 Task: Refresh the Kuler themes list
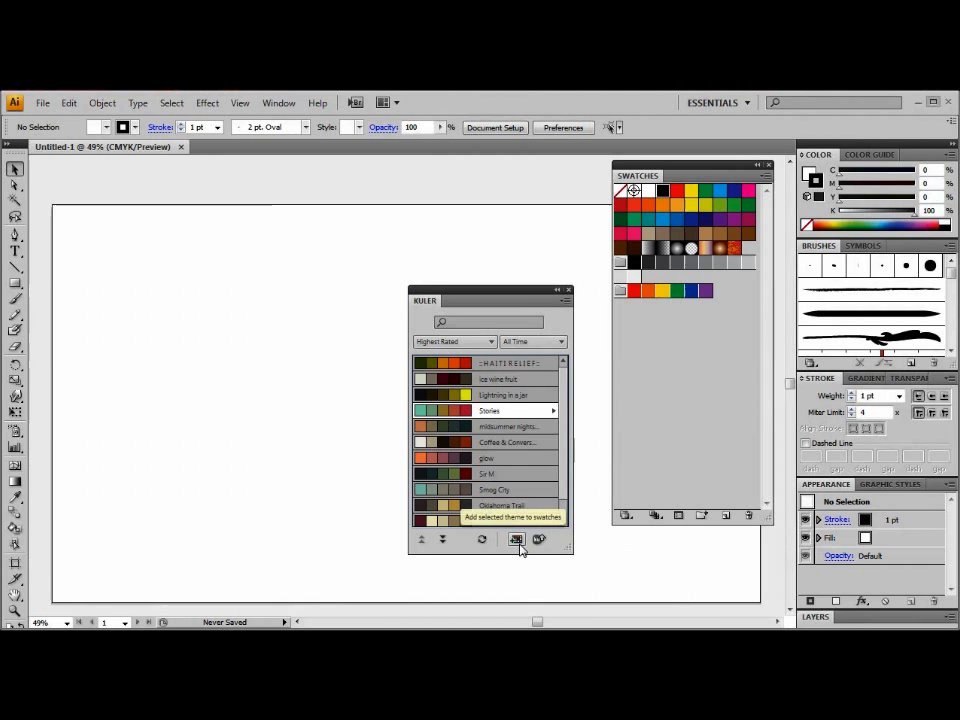coord(482,539)
